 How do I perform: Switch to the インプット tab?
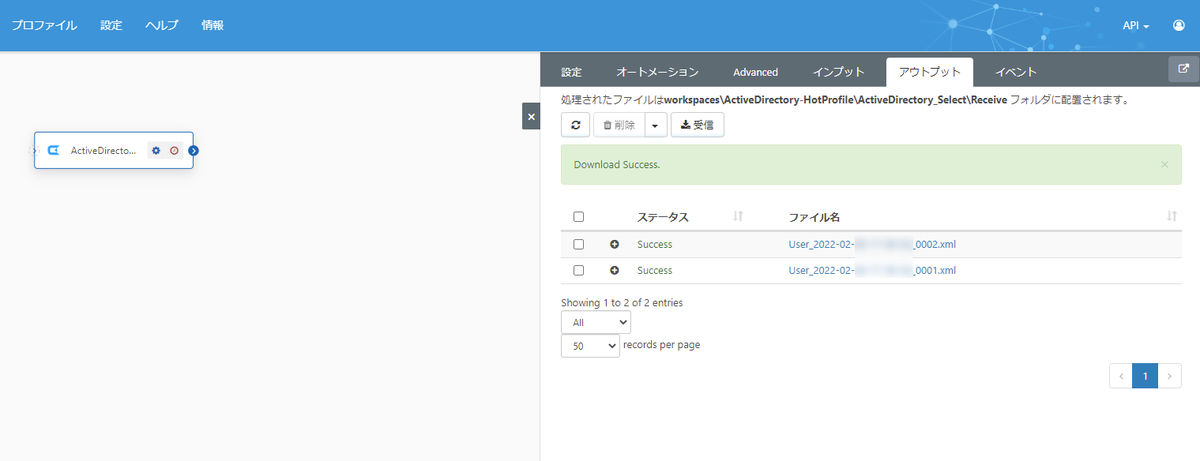[838, 72]
